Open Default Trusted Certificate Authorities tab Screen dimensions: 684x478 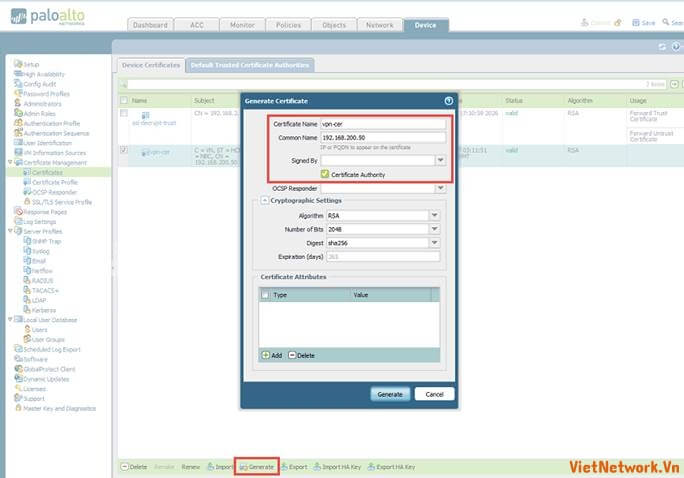click(250, 65)
